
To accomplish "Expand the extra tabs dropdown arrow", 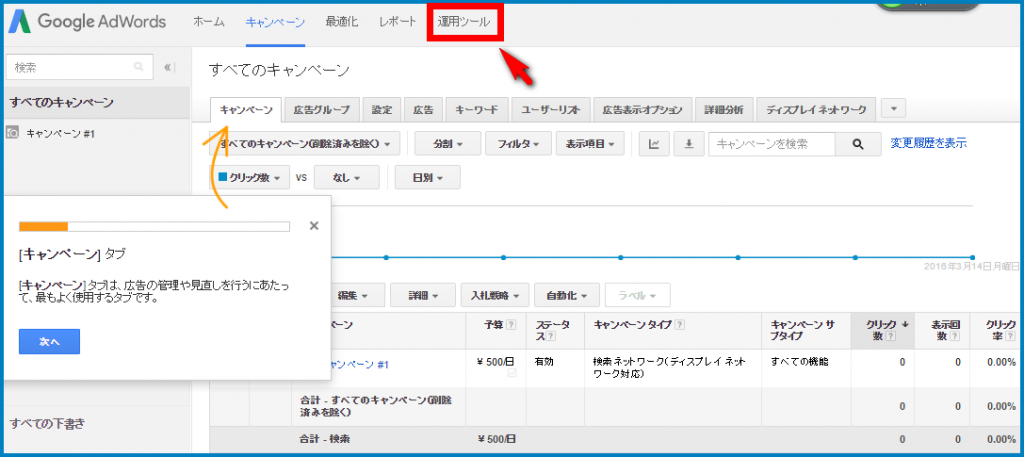I will 893,108.
